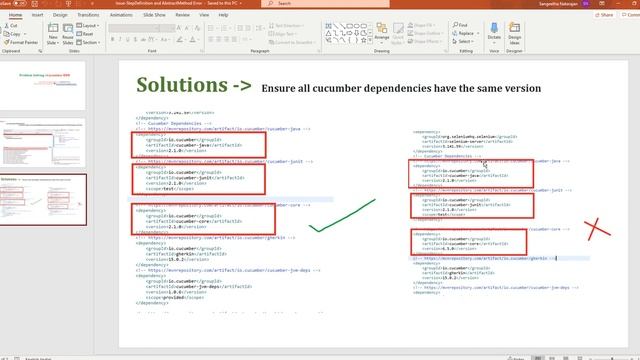Click the Reset slide button
640x360 pixels.
click(x=85, y=34)
